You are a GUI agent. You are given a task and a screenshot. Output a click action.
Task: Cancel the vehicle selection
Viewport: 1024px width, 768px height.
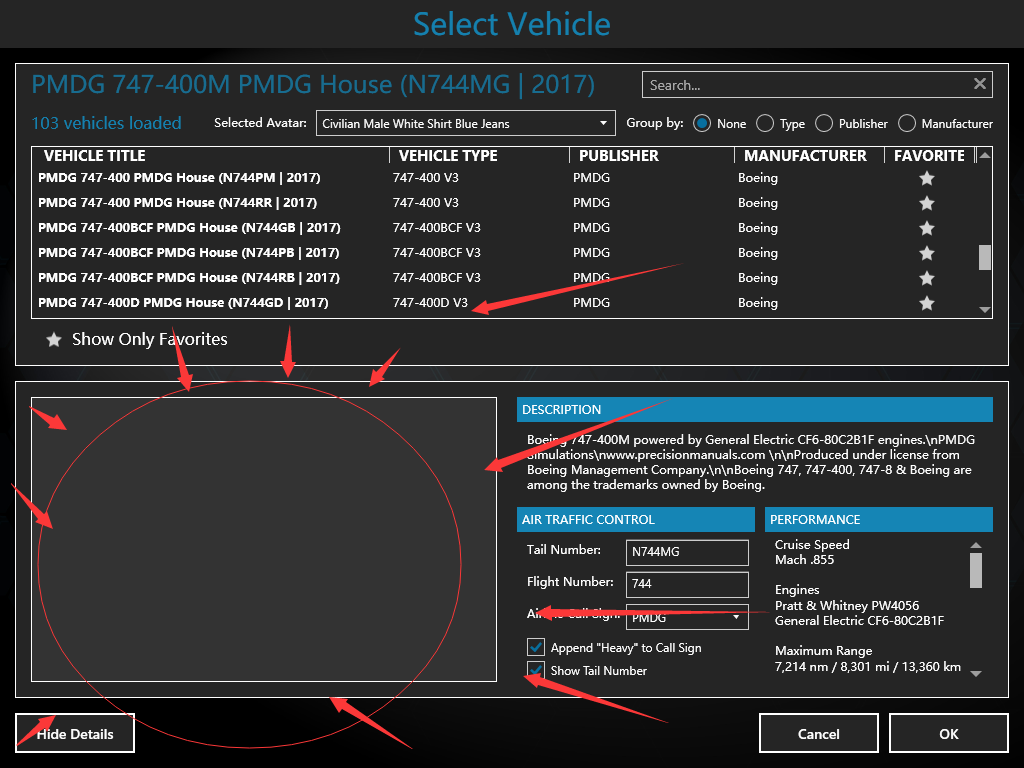coord(818,733)
